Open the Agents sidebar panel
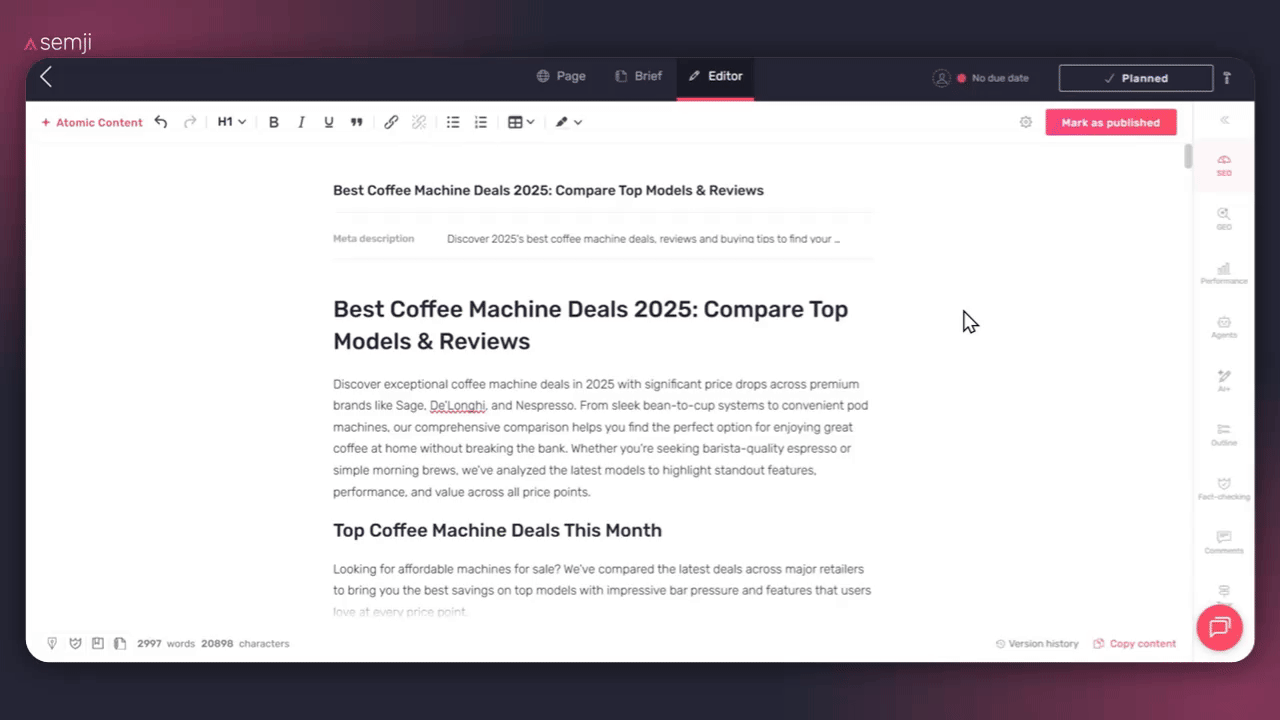 pyautogui.click(x=1224, y=327)
